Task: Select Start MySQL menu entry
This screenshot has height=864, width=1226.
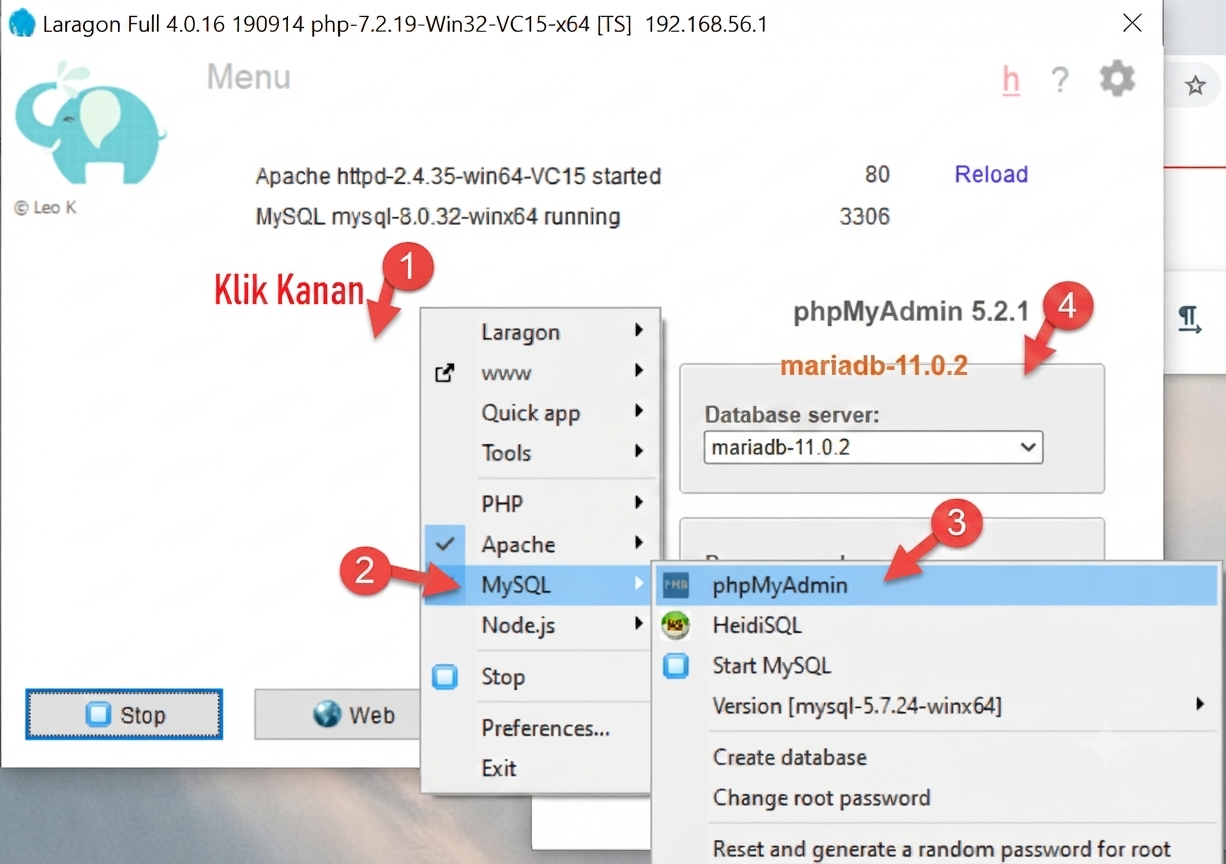Action: (x=936, y=665)
